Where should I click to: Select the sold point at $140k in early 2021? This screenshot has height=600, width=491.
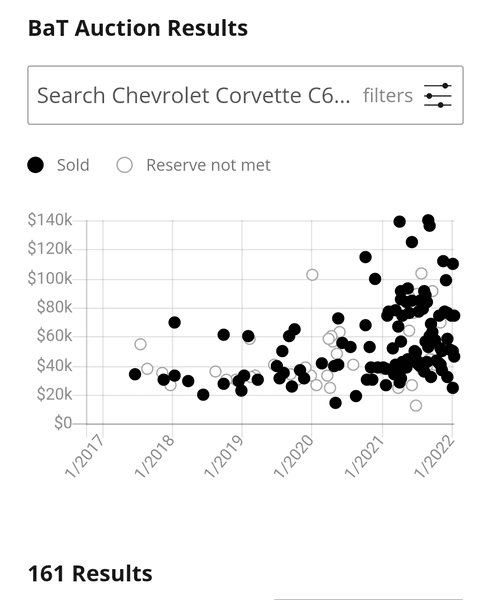400,222
